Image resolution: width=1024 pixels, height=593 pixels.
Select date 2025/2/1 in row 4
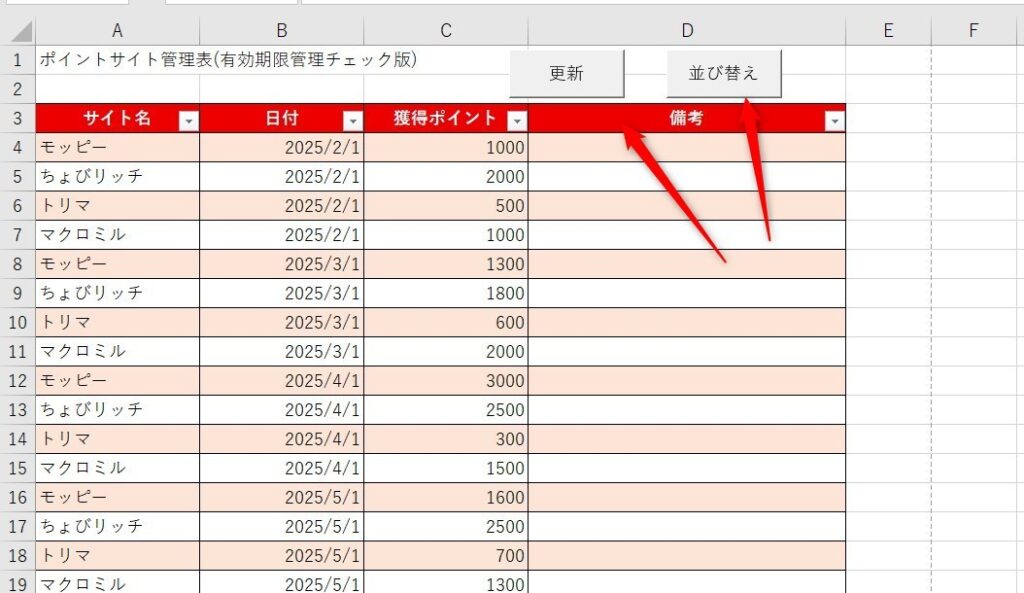pos(281,148)
